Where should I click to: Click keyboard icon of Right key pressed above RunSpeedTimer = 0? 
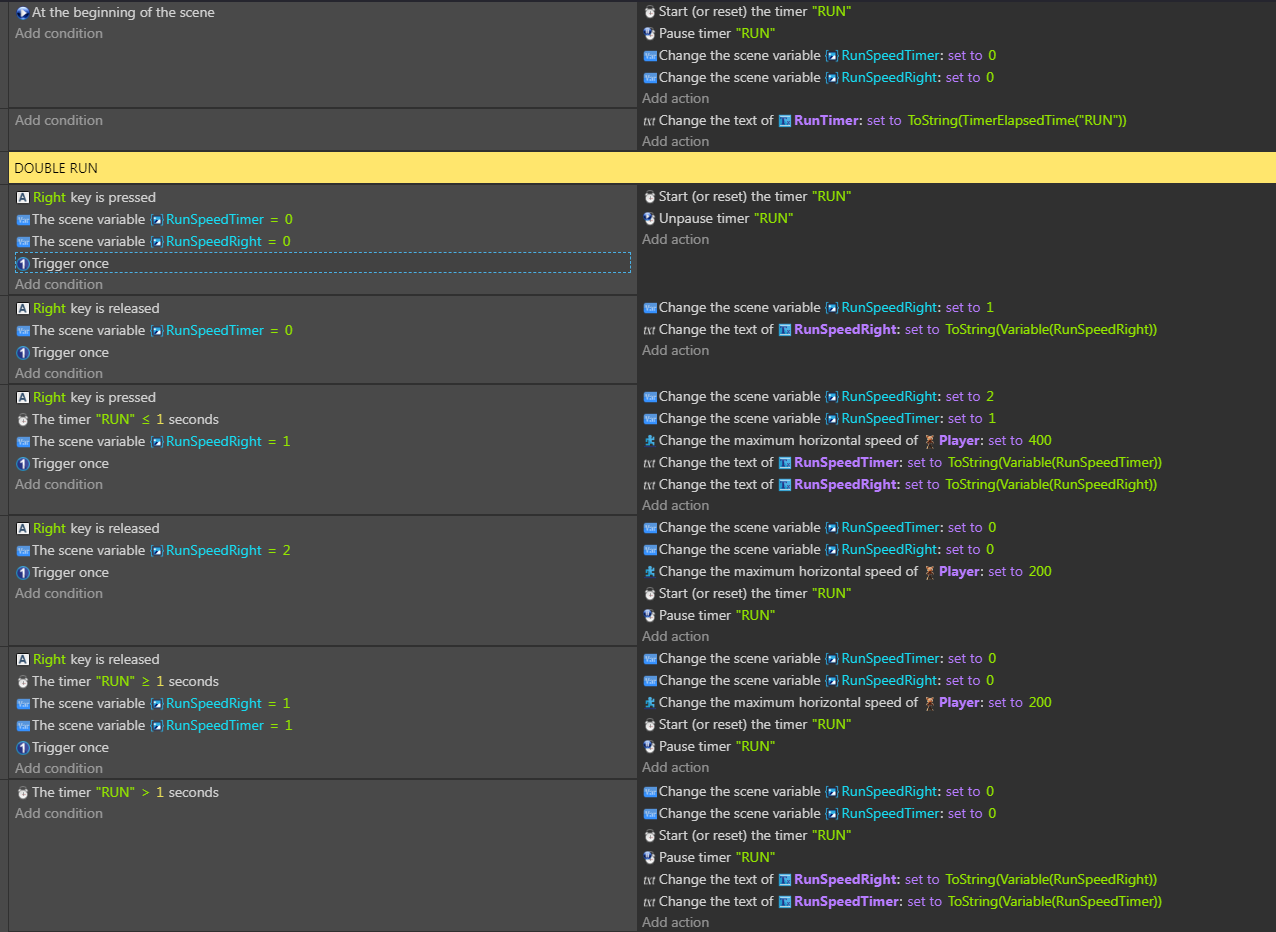[x=22, y=197]
